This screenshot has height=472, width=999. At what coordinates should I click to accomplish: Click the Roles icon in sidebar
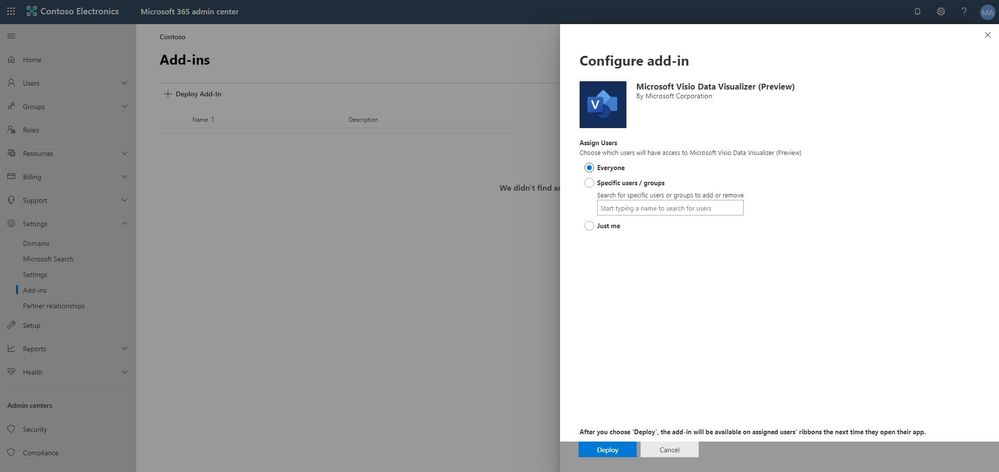tap(11, 130)
